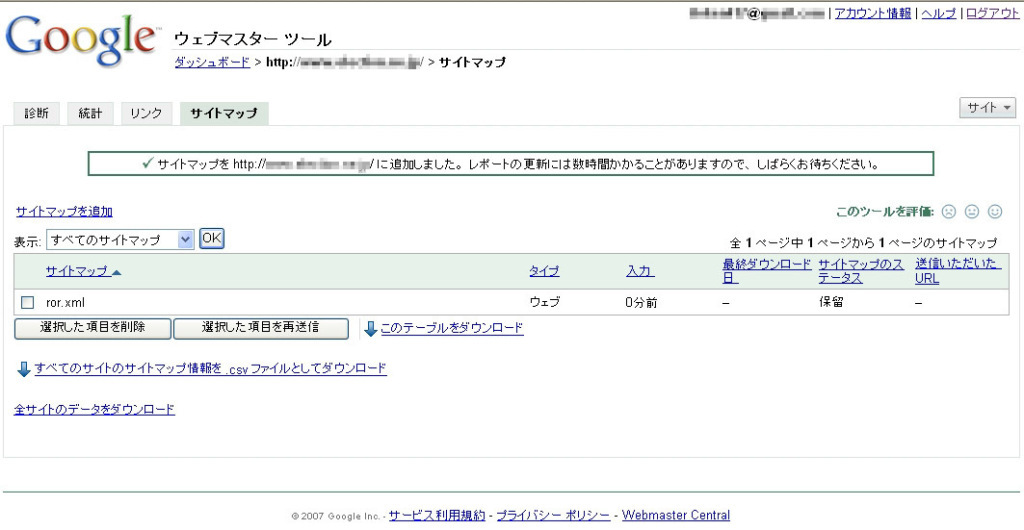
Task: Switch to the リンク tab
Action: coord(146,114)
